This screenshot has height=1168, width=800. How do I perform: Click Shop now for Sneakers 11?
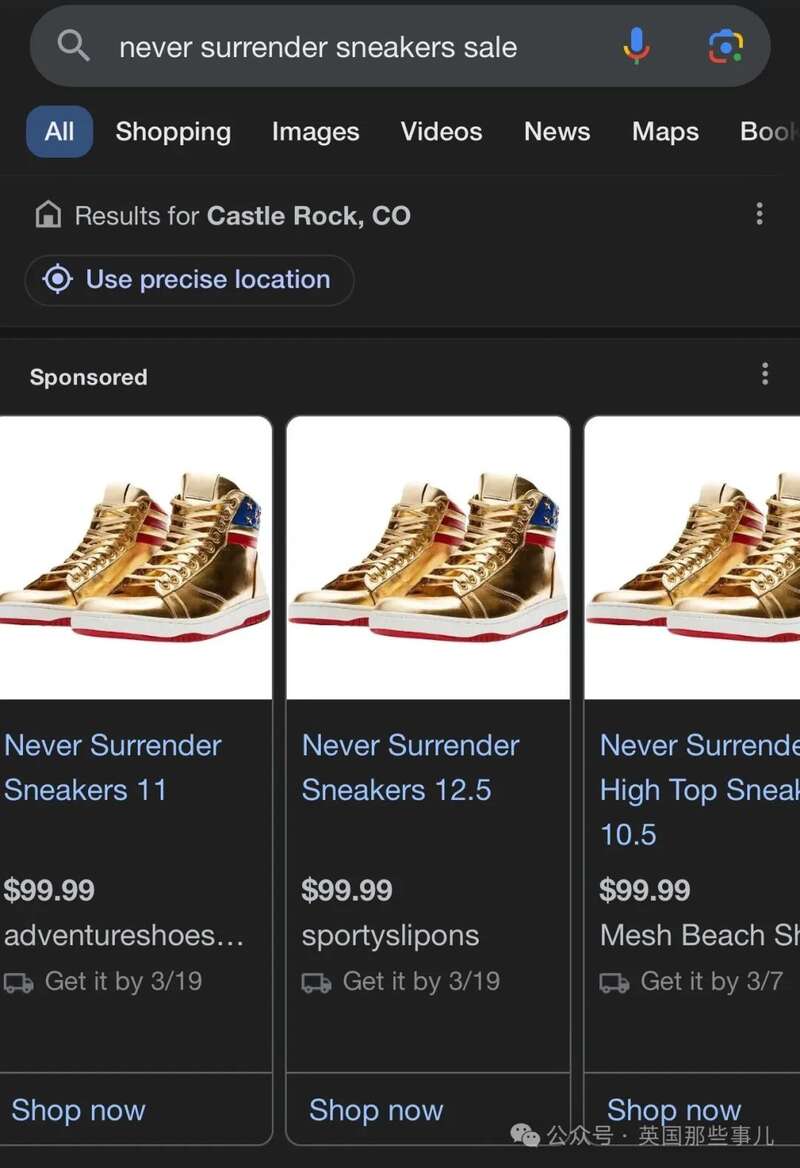click(x=78, y=1110)
